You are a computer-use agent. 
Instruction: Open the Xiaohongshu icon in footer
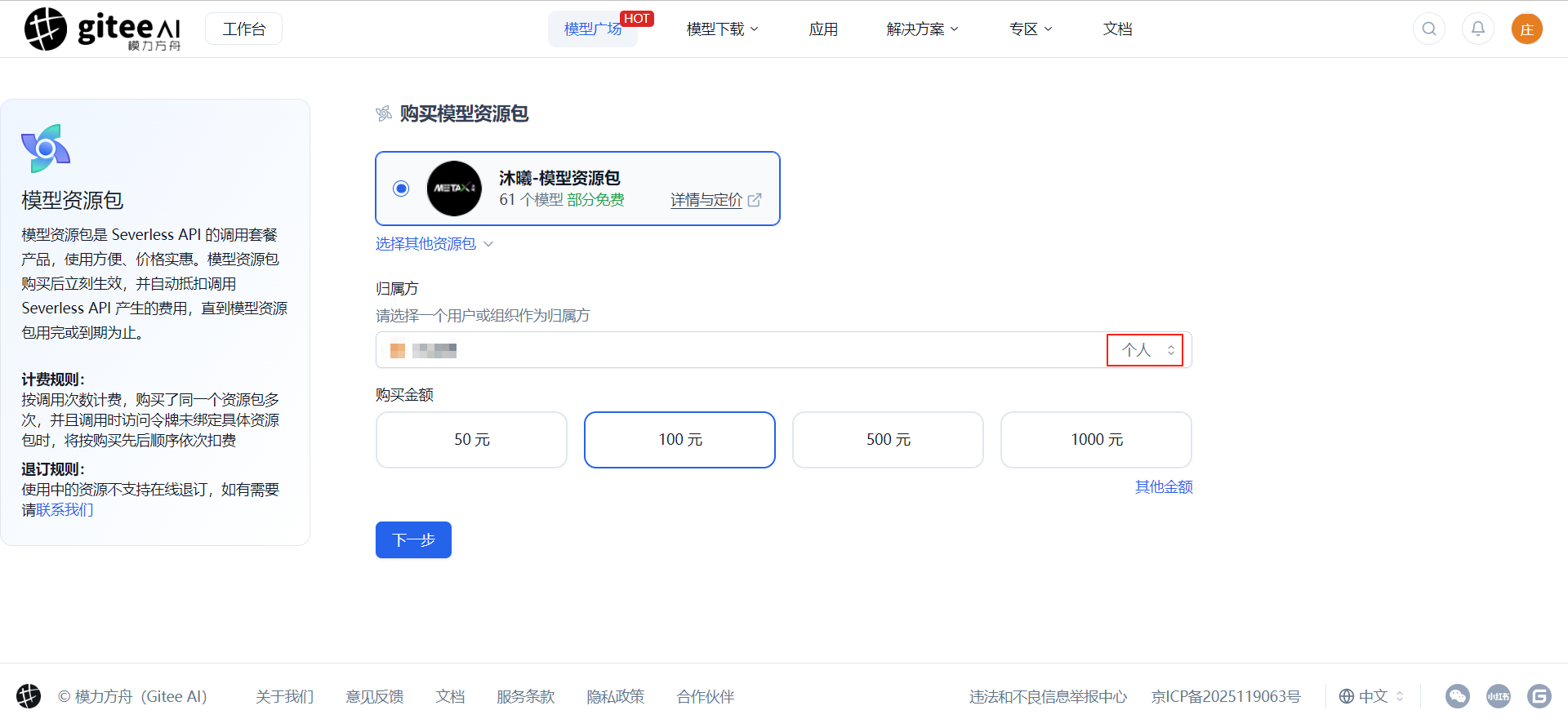[1499, 696]
